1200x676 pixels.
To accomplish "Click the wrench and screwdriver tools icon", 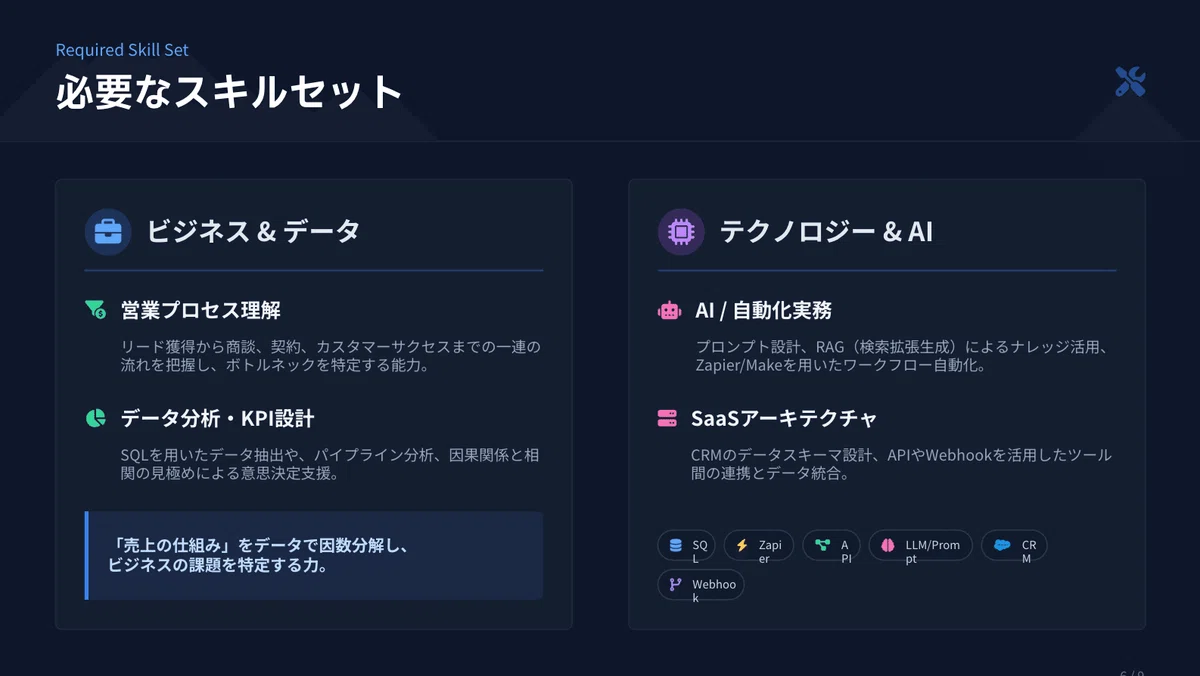I will click(x=1130, y=82).
